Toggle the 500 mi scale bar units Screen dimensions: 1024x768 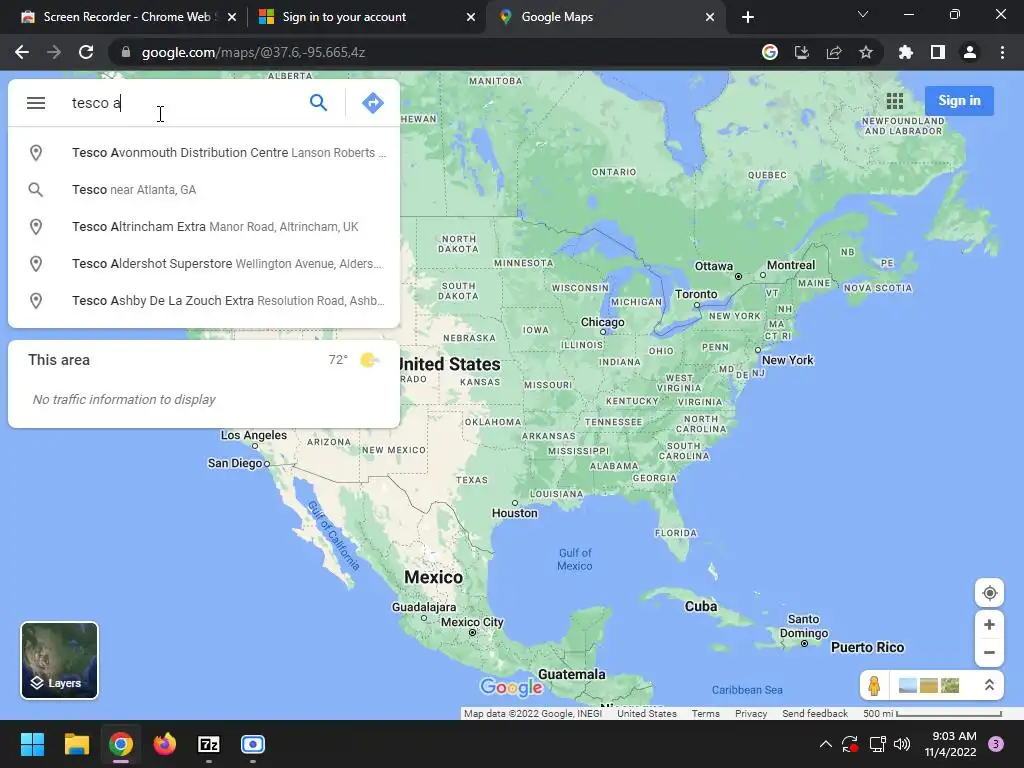coord(932,713)
